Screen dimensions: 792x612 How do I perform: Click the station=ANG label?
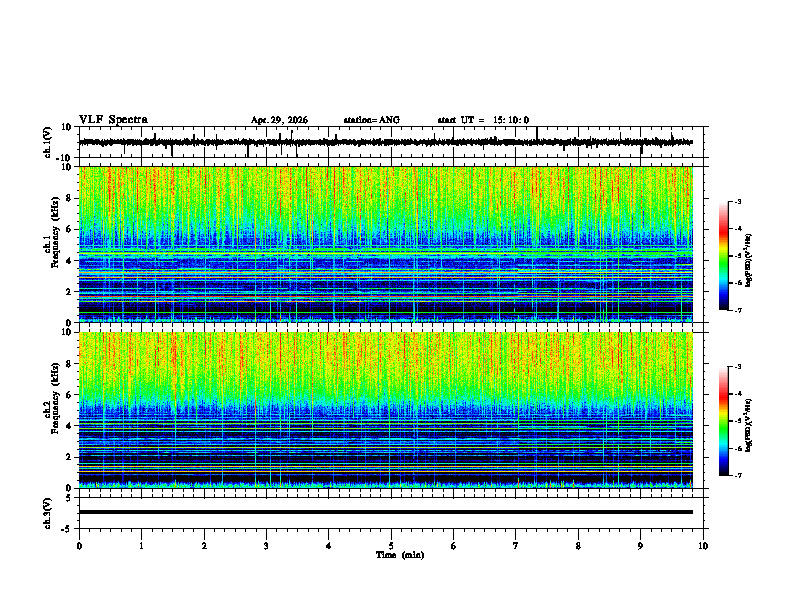(x=372, y=120)
